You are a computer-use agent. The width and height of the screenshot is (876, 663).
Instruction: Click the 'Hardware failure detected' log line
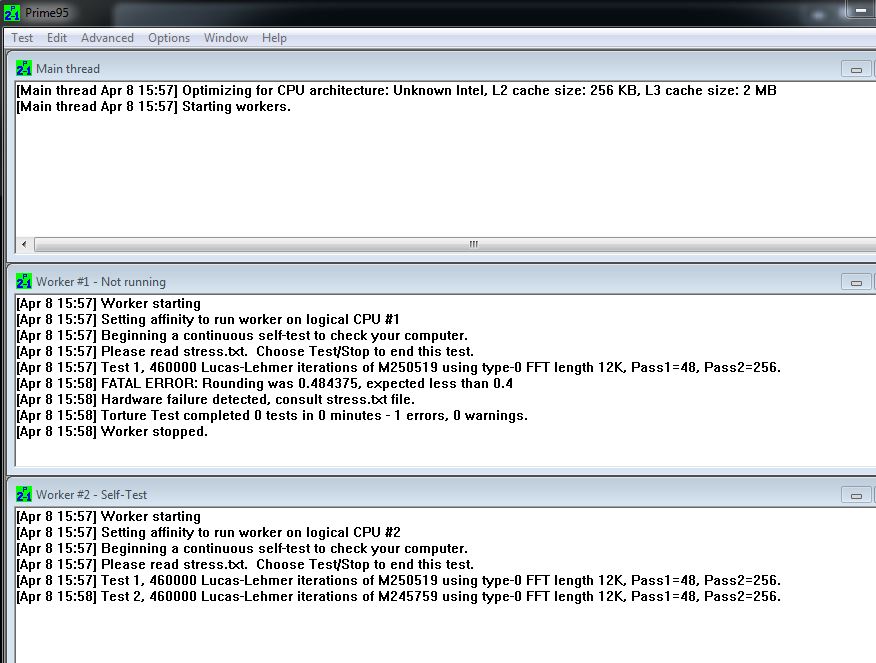pos(216,399)
